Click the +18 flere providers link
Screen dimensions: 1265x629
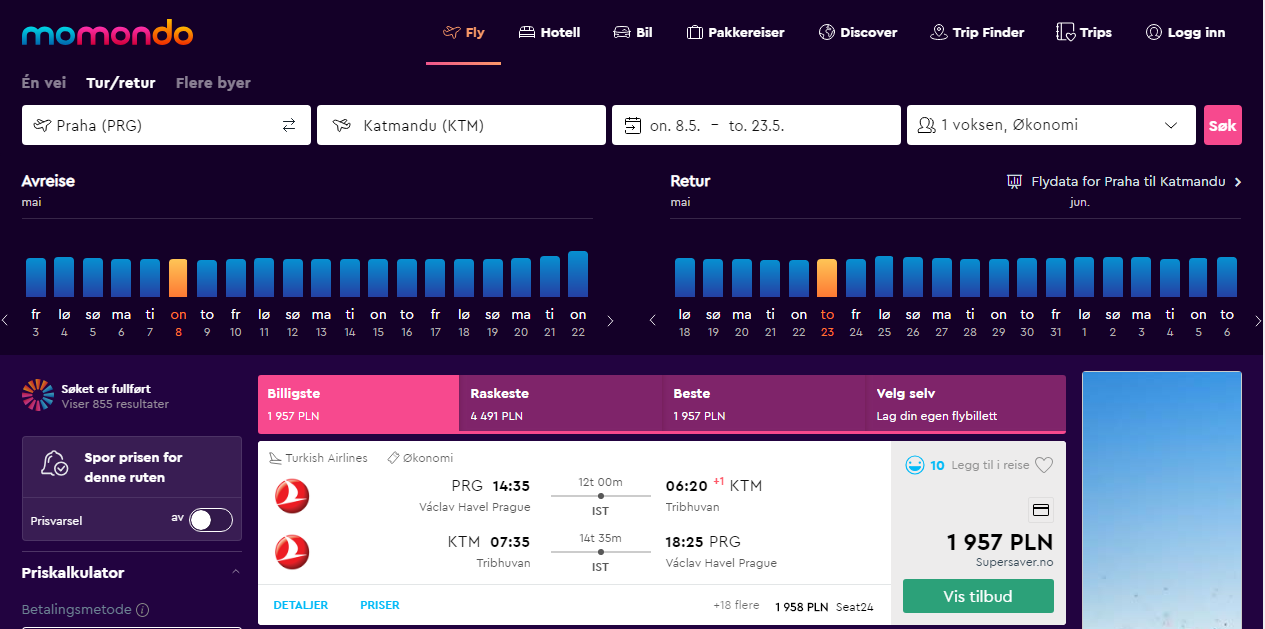[x=736, y=605]
